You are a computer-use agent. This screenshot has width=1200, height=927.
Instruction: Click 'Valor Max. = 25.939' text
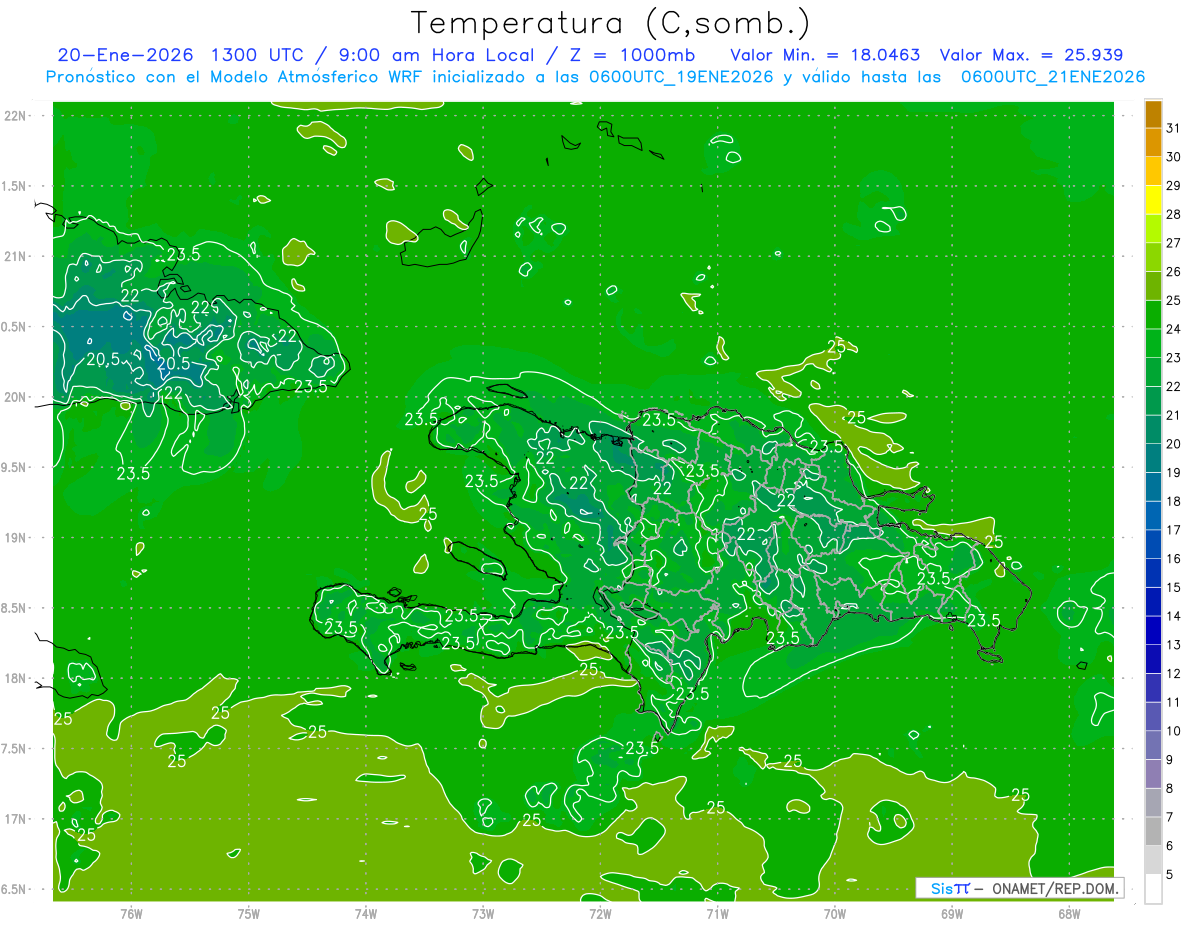(1031, 56)
